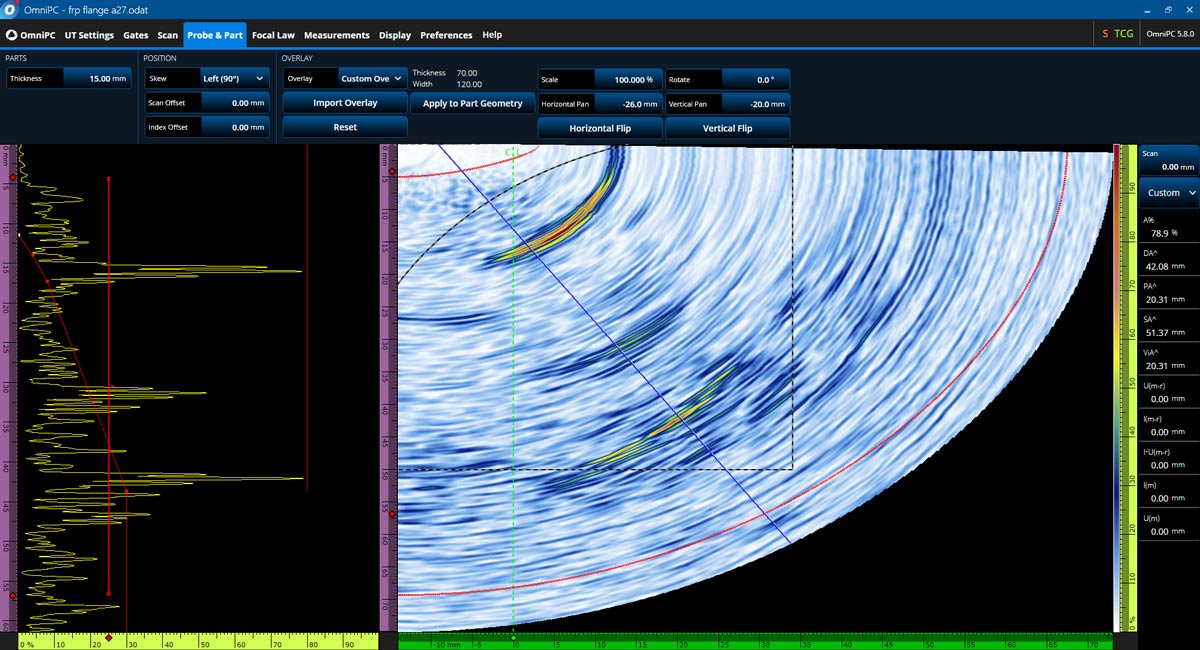Image resolution: width=1200 pixels, height=650 pixels.
Task: Edit the Thickness value field
Action: [96, 78]
